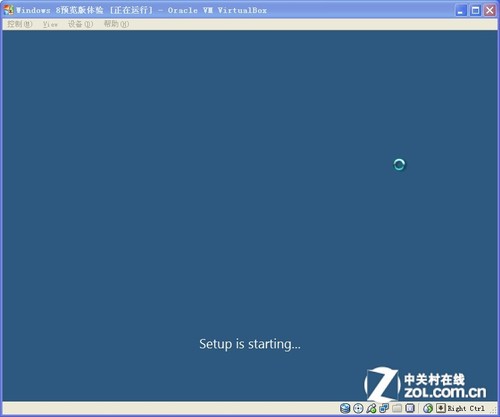500x417 pixels.
Task: Click the shared folders status icon
Action: click(397, 408)
